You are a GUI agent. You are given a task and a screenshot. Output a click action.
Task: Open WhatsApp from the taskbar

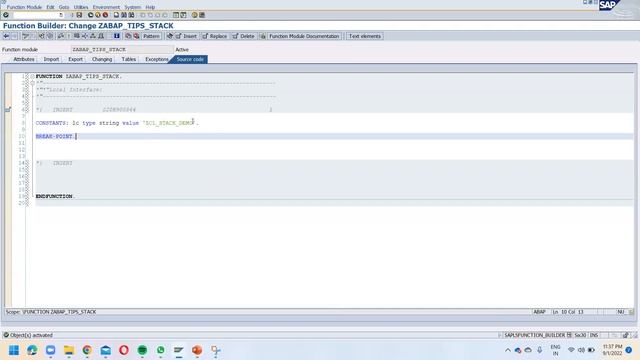click(160, 350)
